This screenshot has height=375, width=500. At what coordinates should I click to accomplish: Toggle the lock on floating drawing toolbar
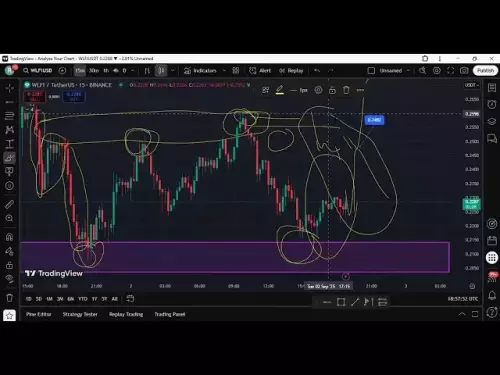click(332, 90)
